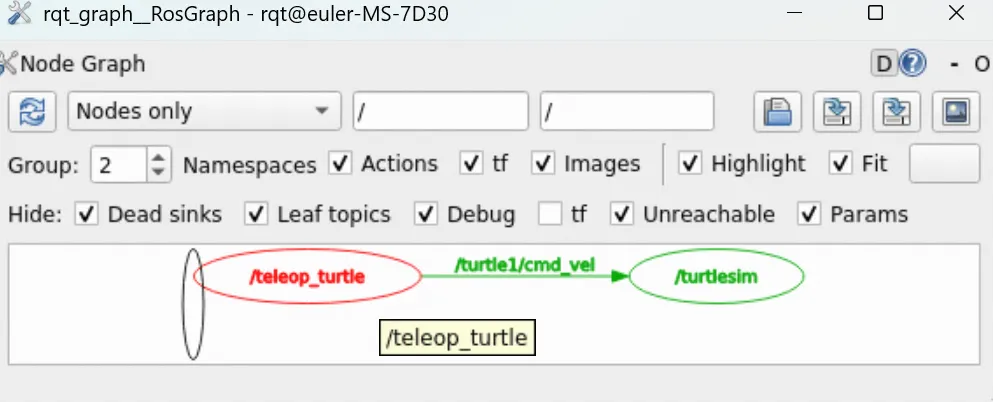Save graph as image
Image resolution: width=993 pixels, height=402 pixels.
[x=956, y=112]
